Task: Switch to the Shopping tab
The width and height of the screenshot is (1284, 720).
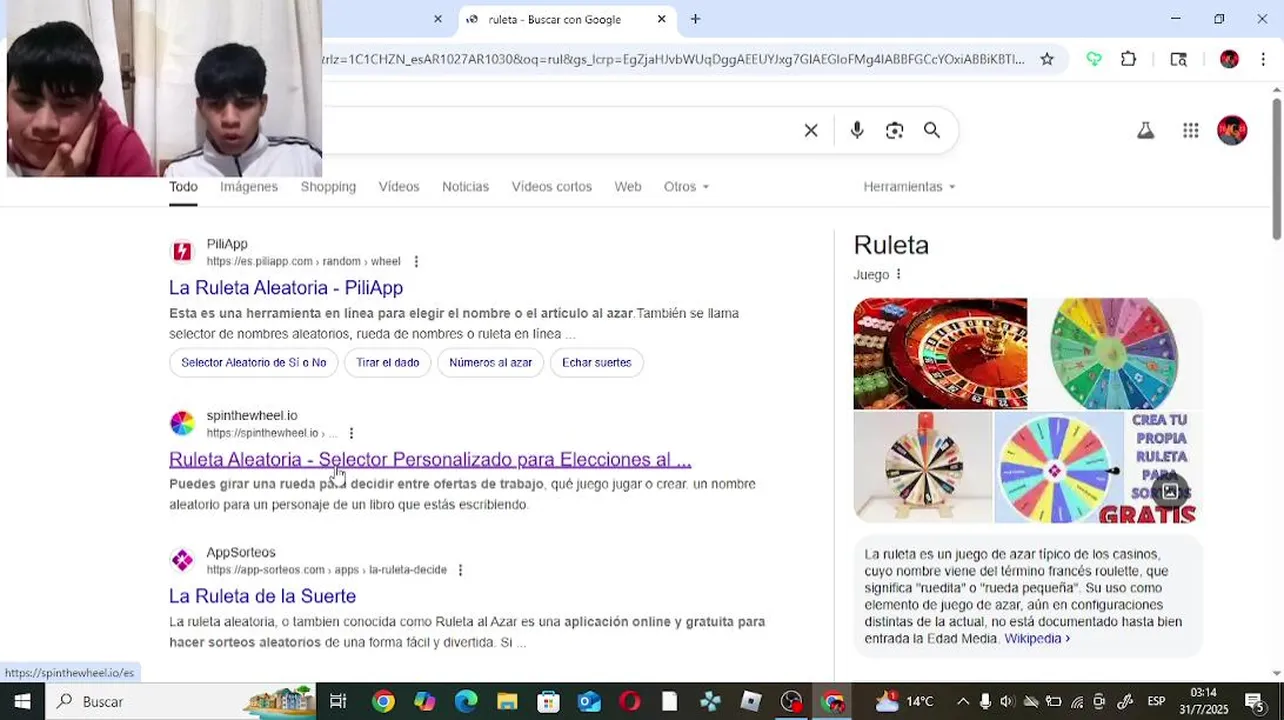Action: (x=328, y=187)
